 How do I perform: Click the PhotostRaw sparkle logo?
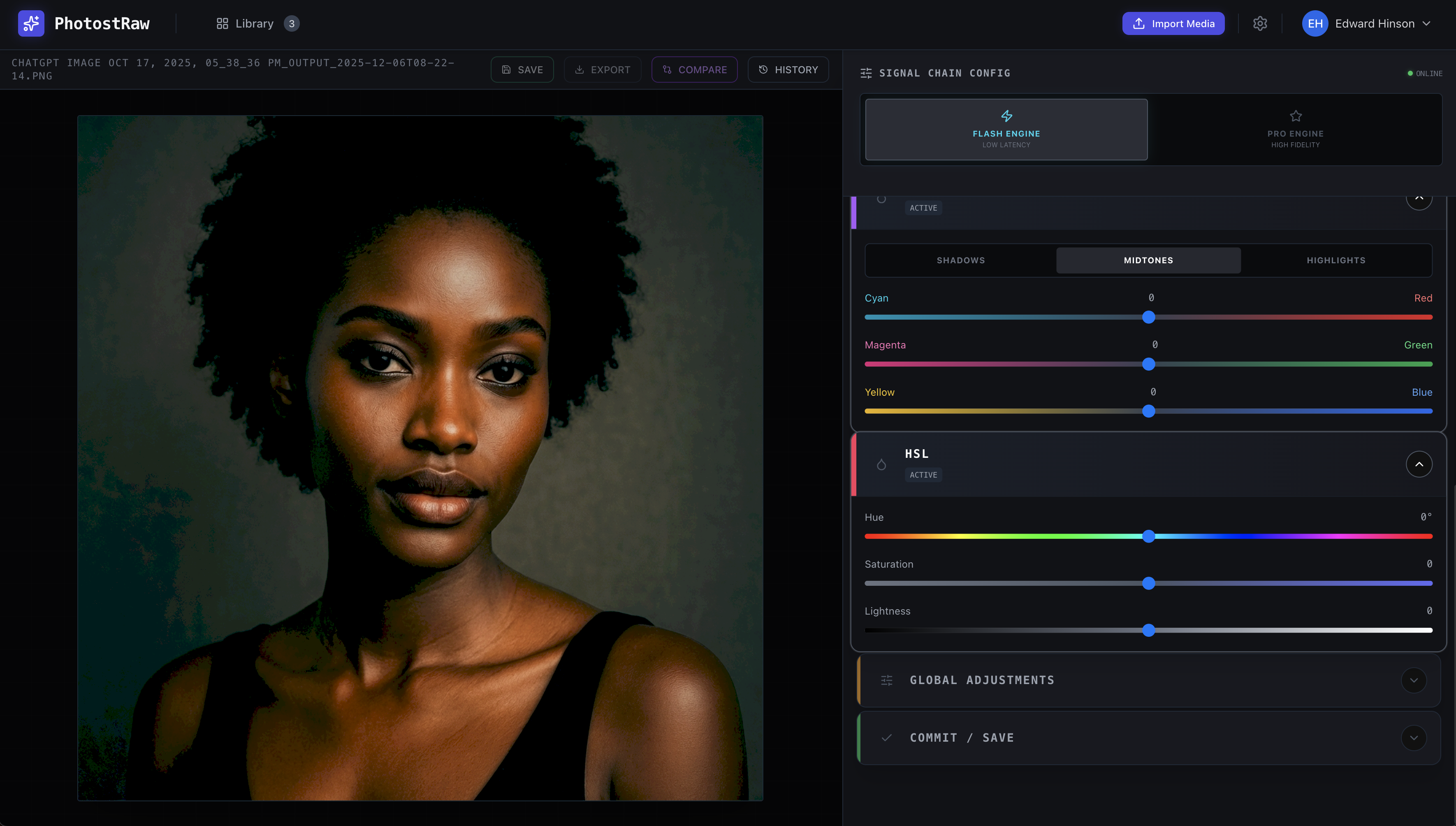click(x=31, y=23)
